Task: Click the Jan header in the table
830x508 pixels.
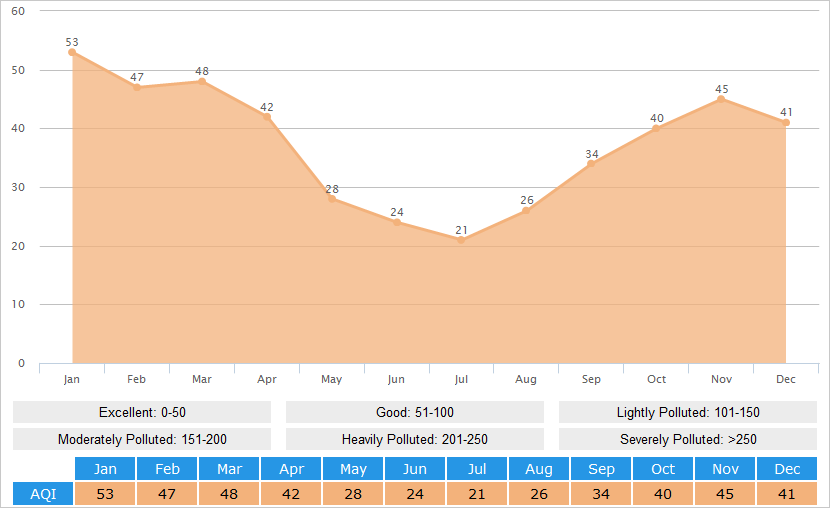Action: coord(105,469)
